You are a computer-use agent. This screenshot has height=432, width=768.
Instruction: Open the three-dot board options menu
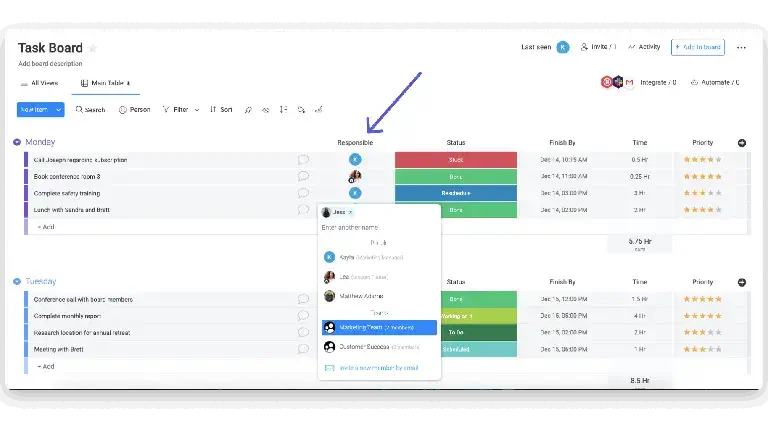point(741,48)
